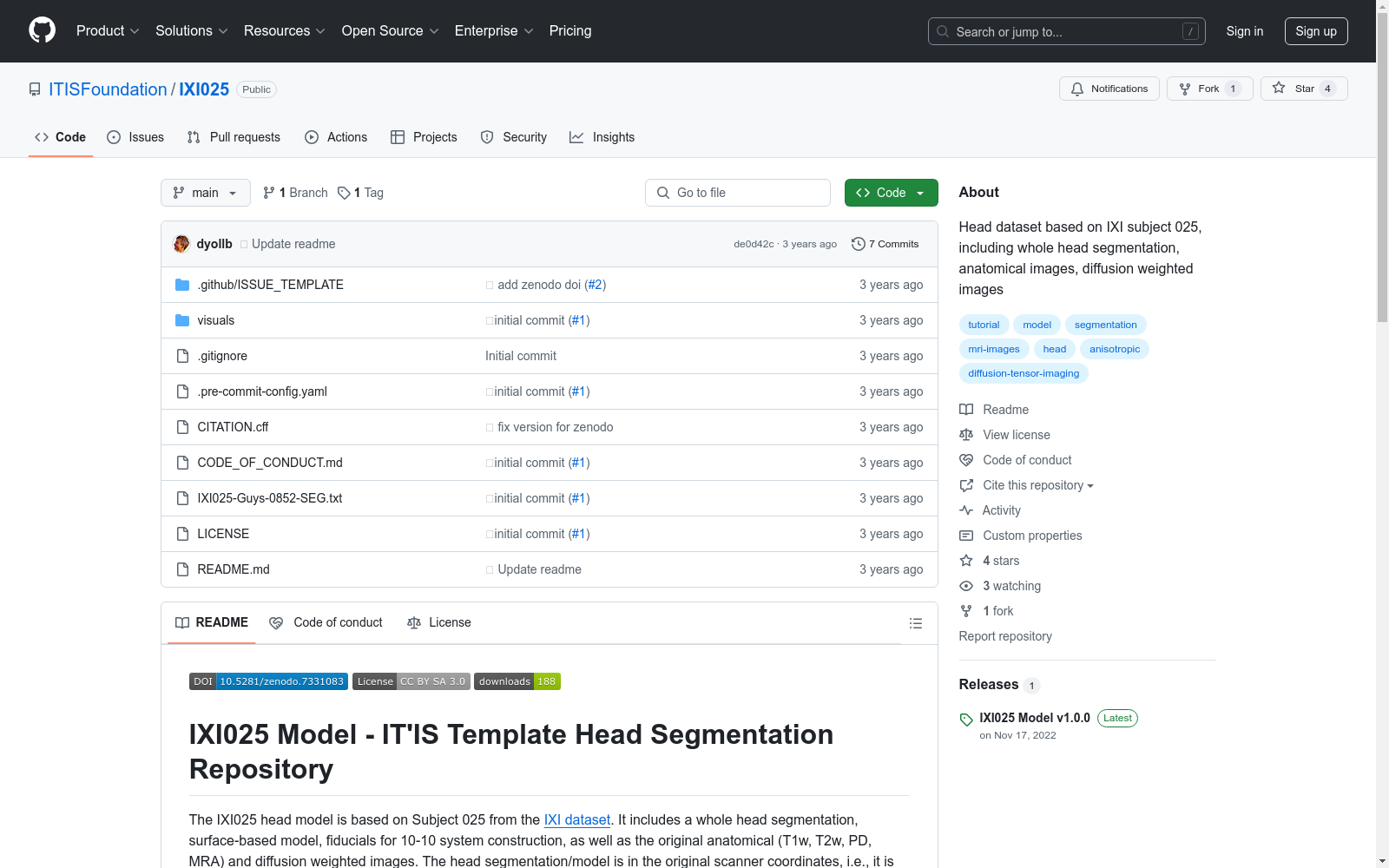Viewport: 1389px width, 868px height.
Task: Expand the Enterprise menu
Action: point(494,30)
